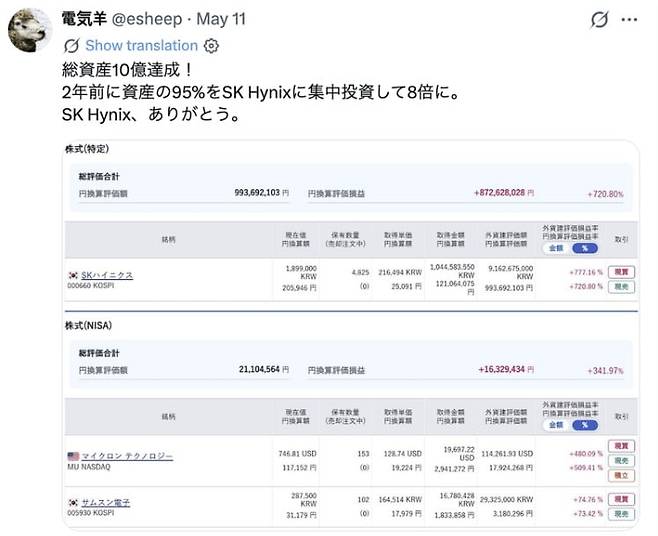Viewport: 658px width, 536px height.
Task: Click the 102 holding quantity for サムスン電子
Action: pyautogui.click(x=363, y=499)
